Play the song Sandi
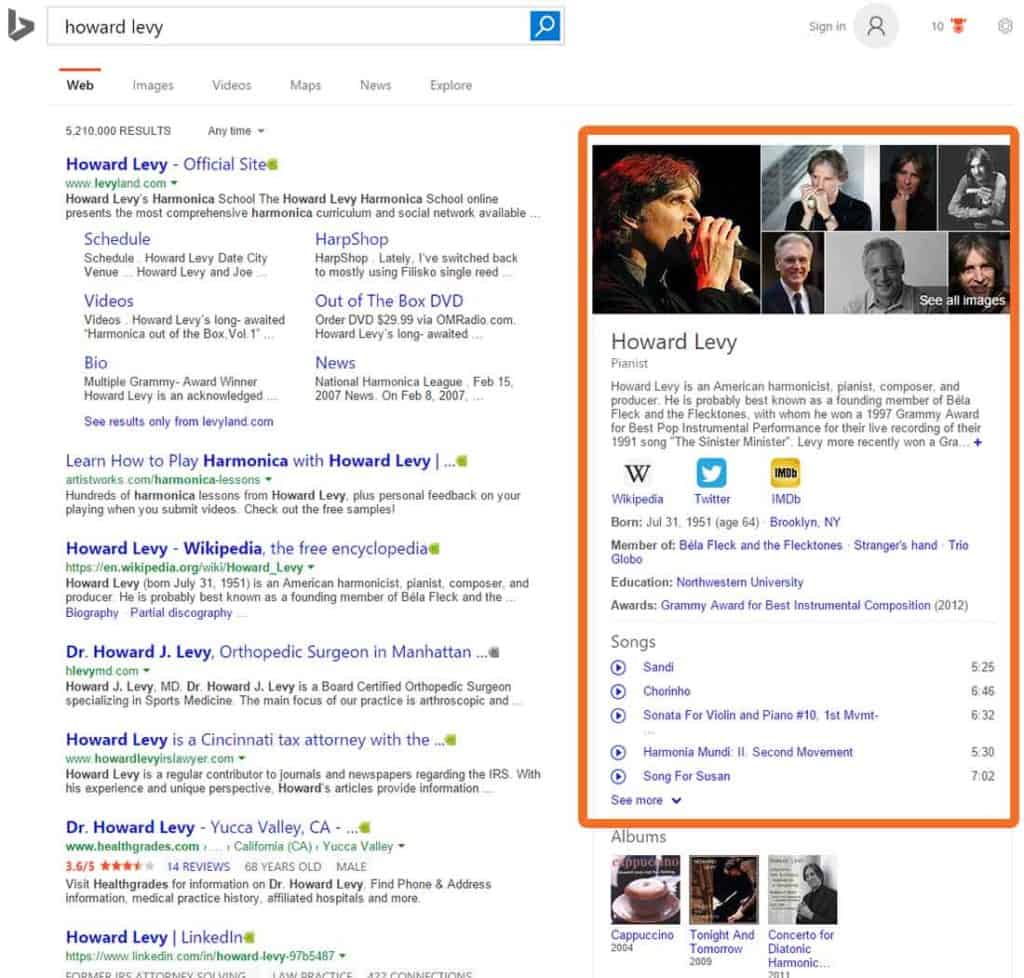This screenshot has height=978, width=1024. click(x=618, y=667)
